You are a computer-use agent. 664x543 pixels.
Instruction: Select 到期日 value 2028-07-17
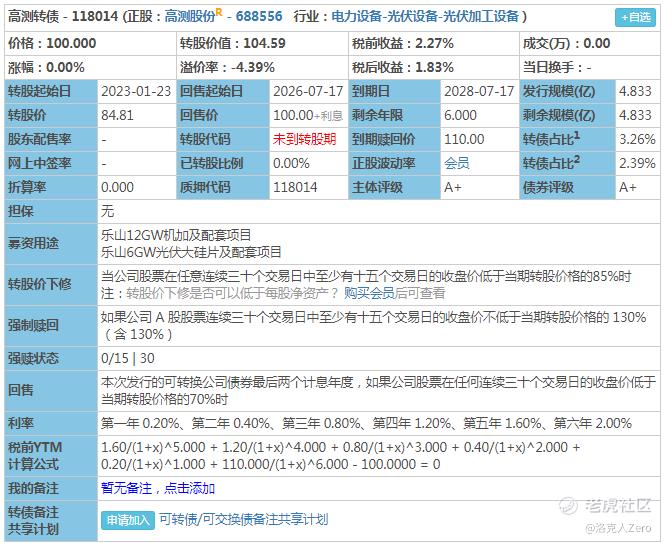click(479, 91)
